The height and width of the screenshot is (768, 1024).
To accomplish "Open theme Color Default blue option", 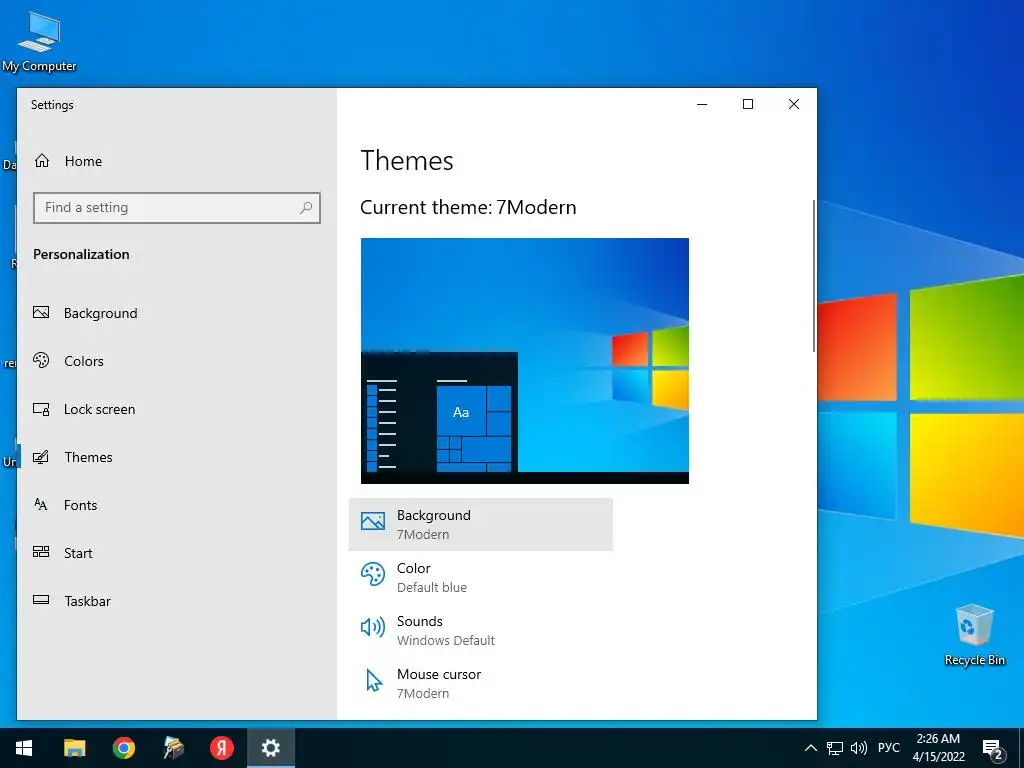I will [481, 577].
